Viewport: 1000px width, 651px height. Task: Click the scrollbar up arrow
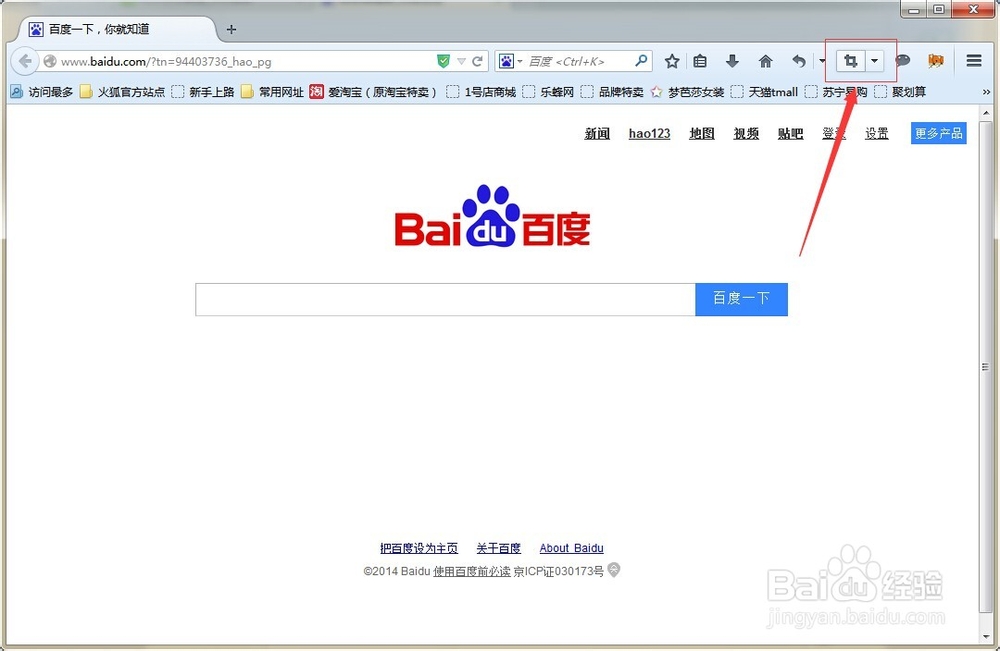tap(986, 113)
